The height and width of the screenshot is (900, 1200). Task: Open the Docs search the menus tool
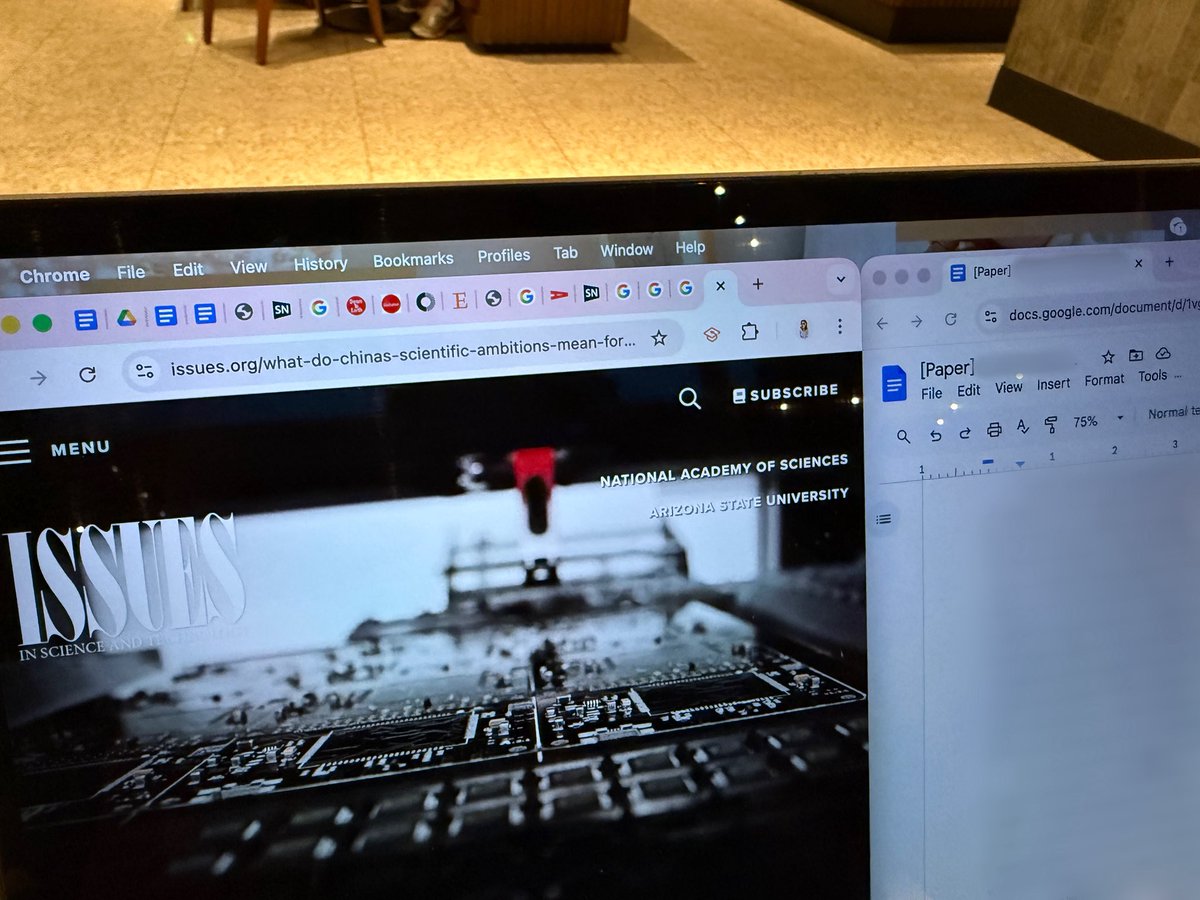(x=903, y=437)
